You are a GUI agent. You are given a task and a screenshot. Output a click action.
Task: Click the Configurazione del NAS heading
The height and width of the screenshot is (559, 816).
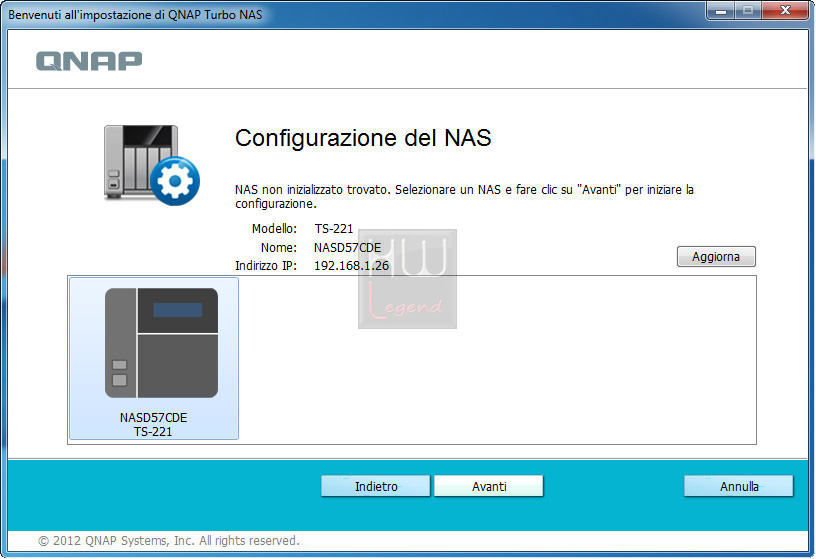pos(363,138)
